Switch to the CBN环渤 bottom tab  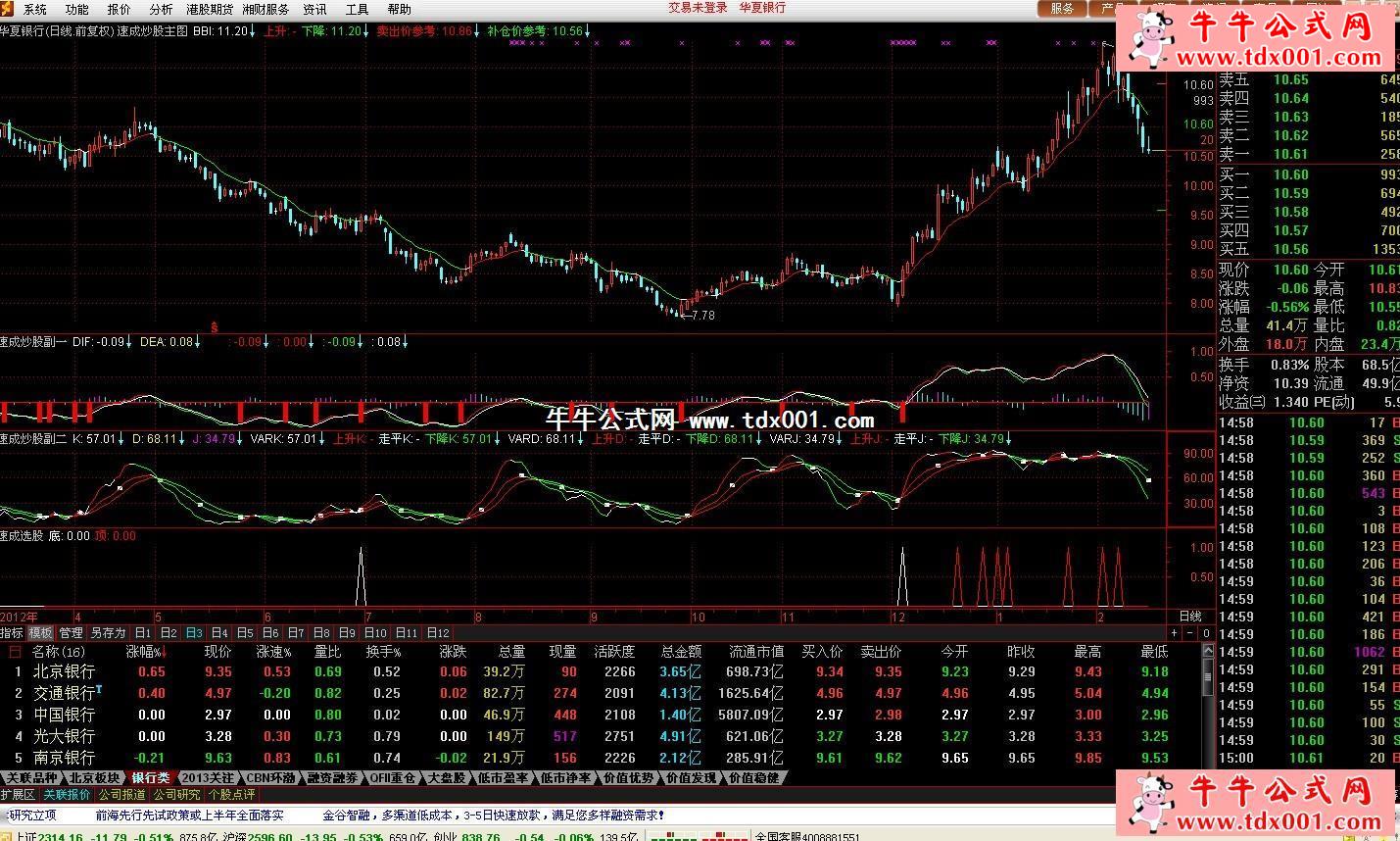coord(270,778)
